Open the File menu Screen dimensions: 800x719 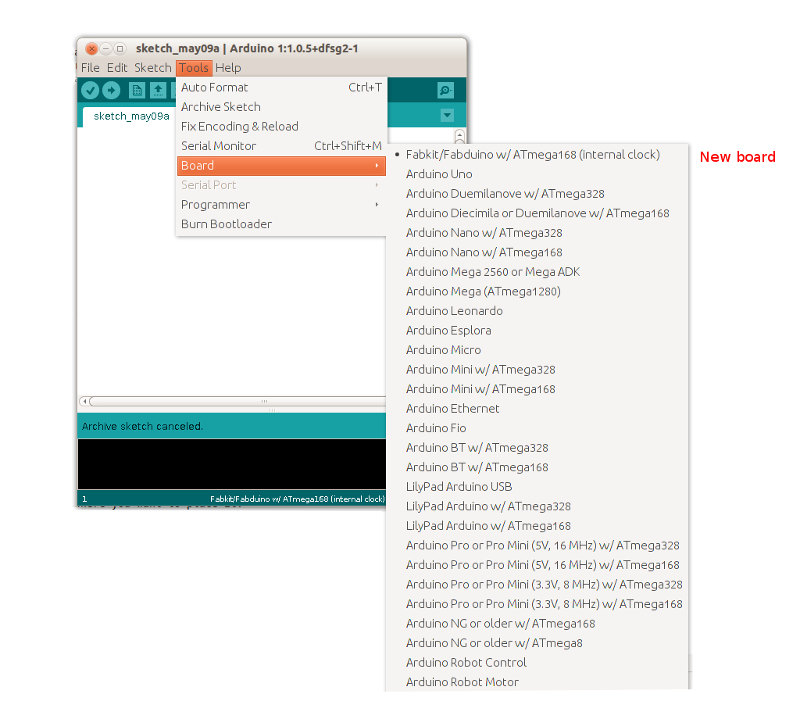(90, 67)
